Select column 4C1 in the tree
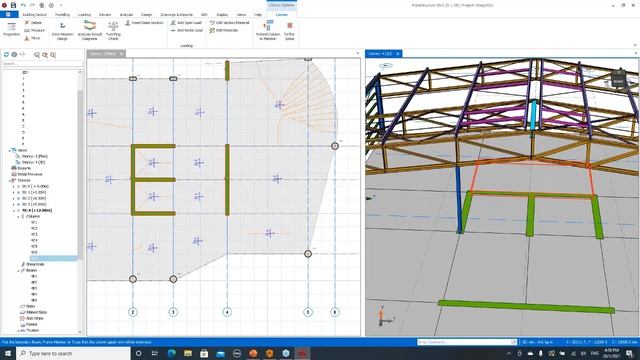640x360 pixels. click(x=34, y=222)
